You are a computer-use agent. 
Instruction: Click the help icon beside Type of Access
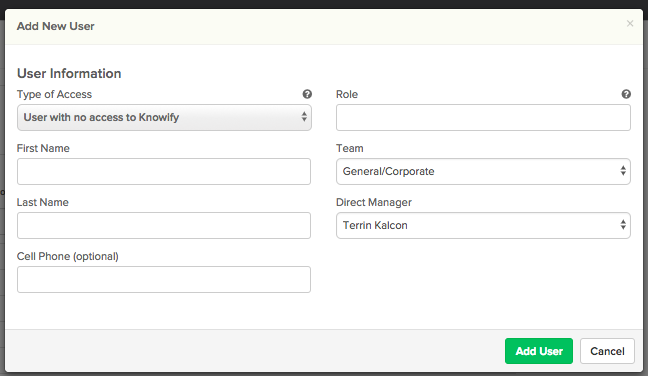[307, 94]
